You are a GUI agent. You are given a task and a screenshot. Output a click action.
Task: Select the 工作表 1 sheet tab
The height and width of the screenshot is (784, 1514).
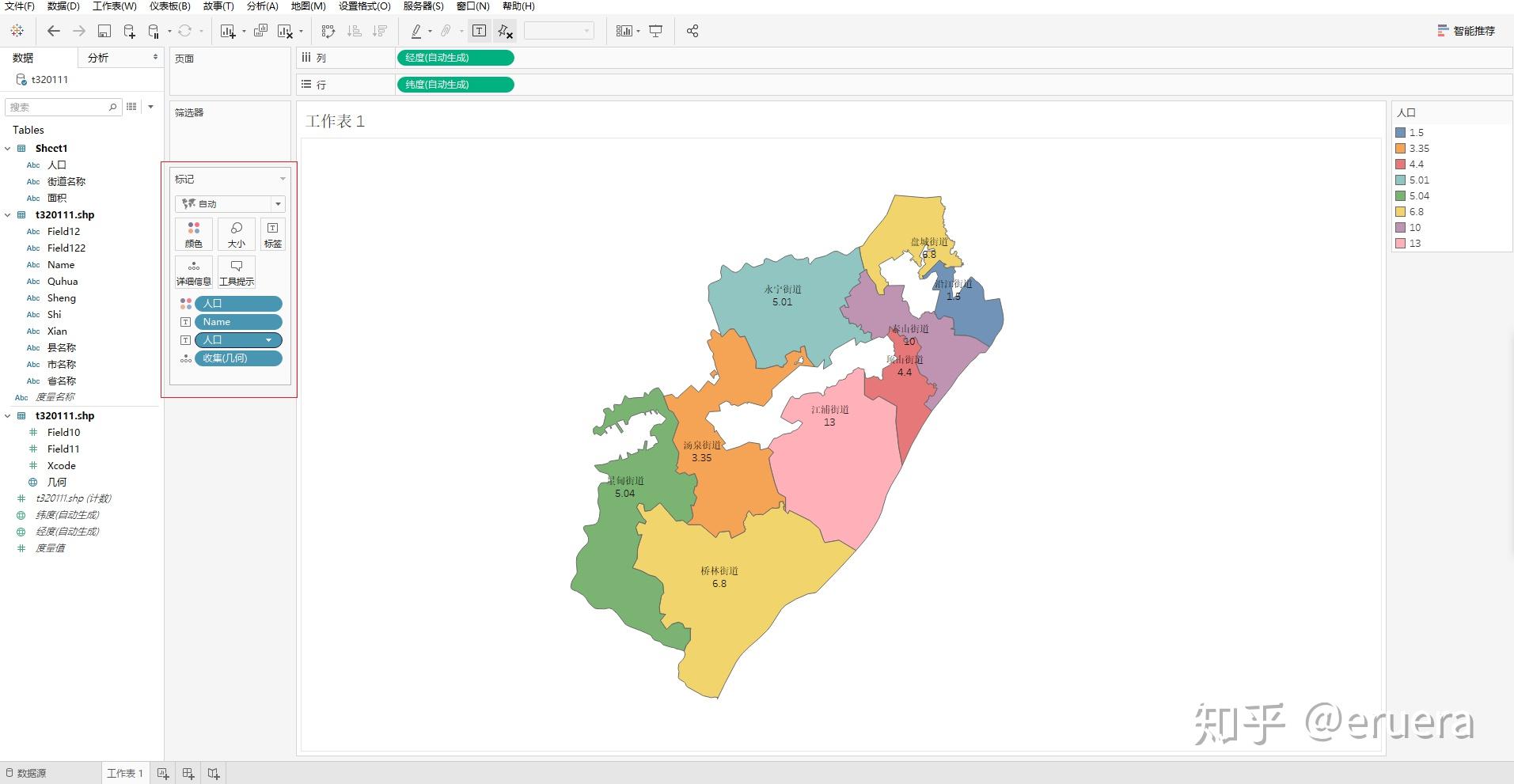tap(125, 774)
